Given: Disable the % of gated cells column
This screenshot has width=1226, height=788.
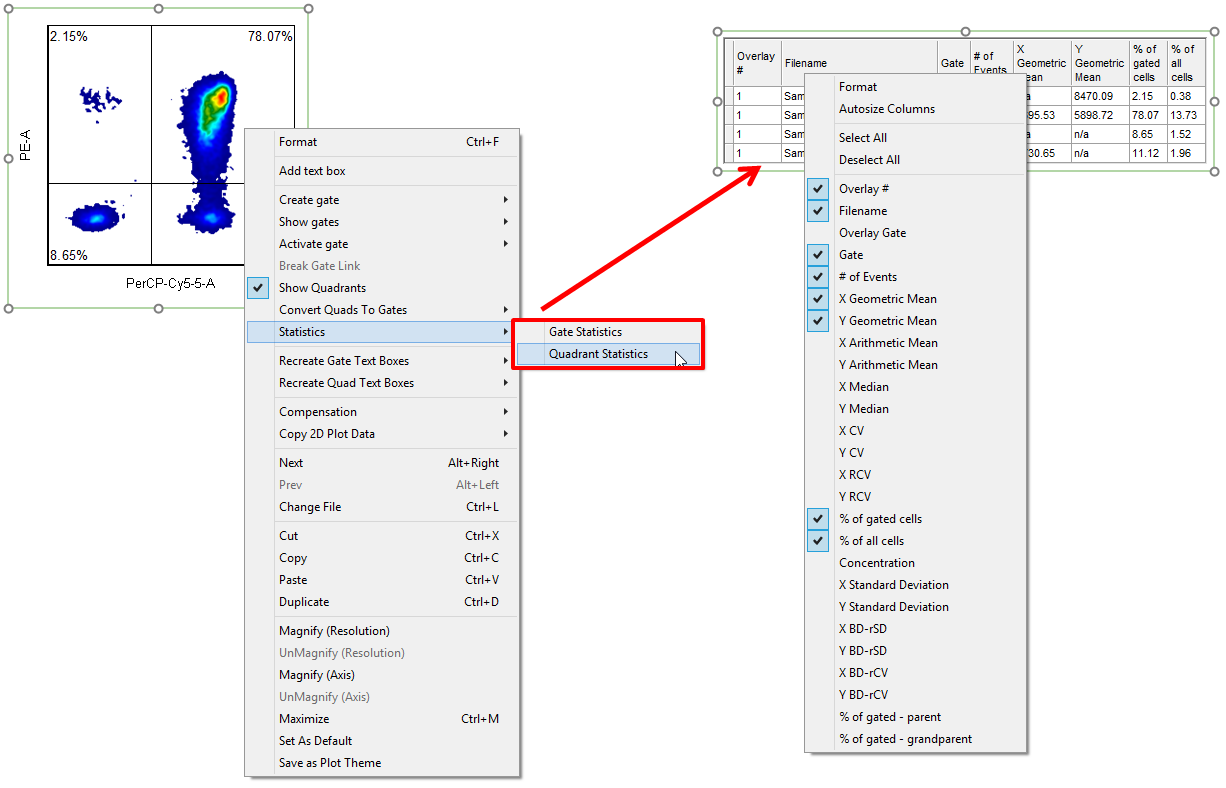Looking at the screenshot, I should pyautogui.click(x=880, y=519).
